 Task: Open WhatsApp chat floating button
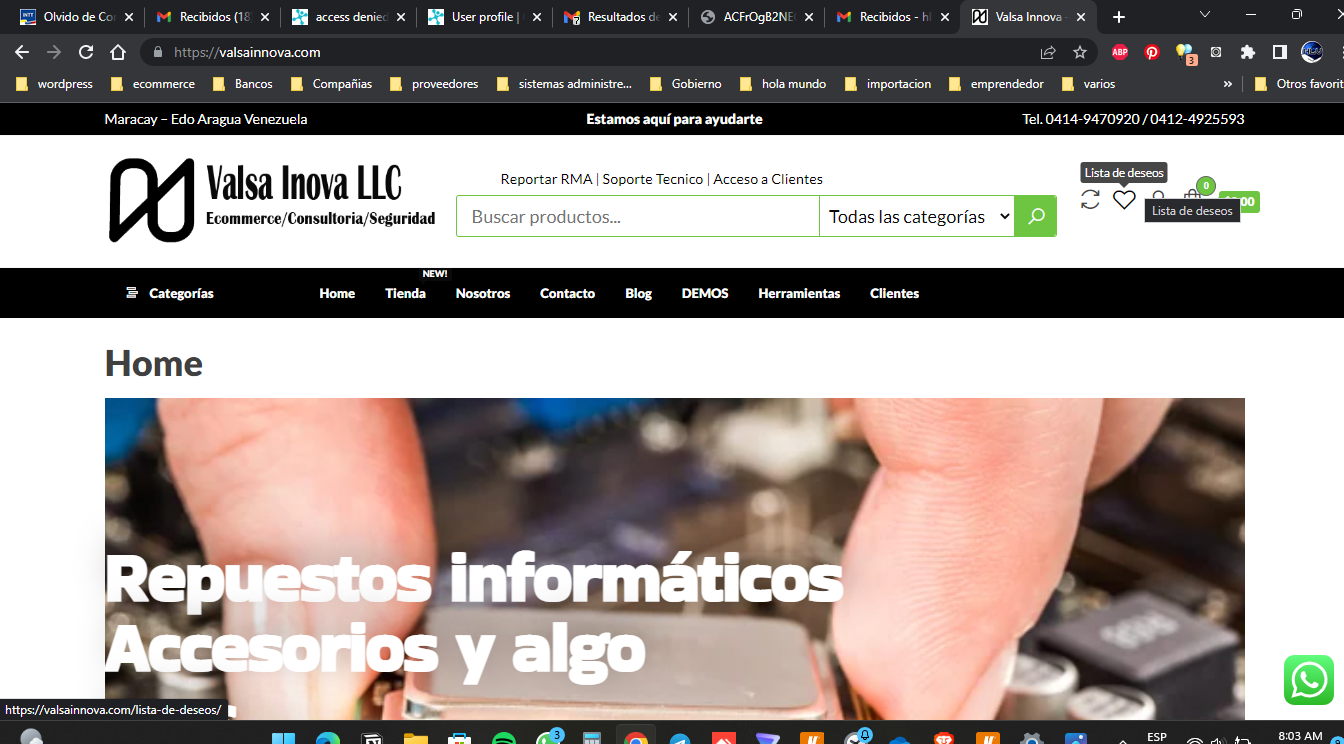(1308, 680)
